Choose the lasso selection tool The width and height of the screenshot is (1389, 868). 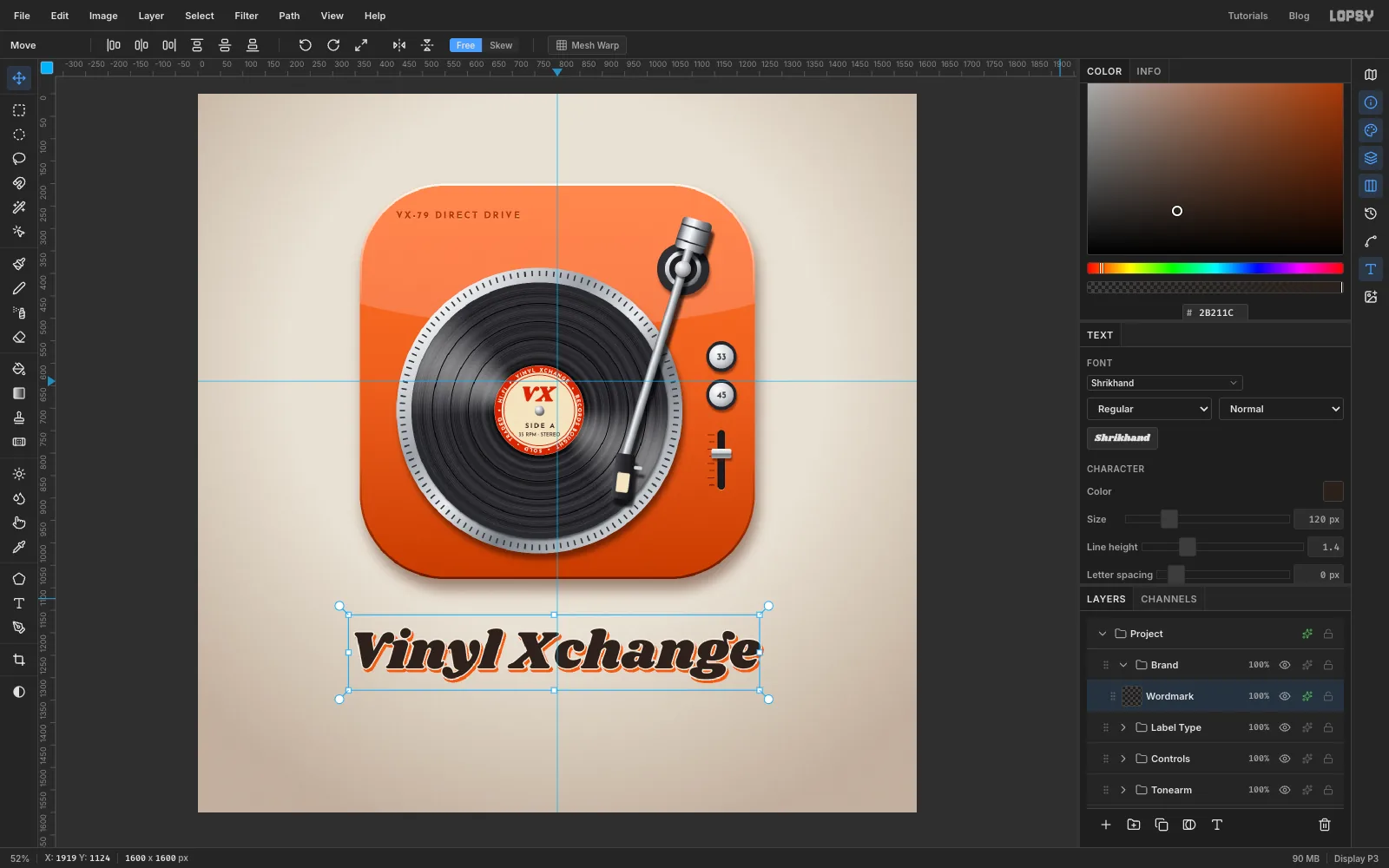[x=19, y=159]
